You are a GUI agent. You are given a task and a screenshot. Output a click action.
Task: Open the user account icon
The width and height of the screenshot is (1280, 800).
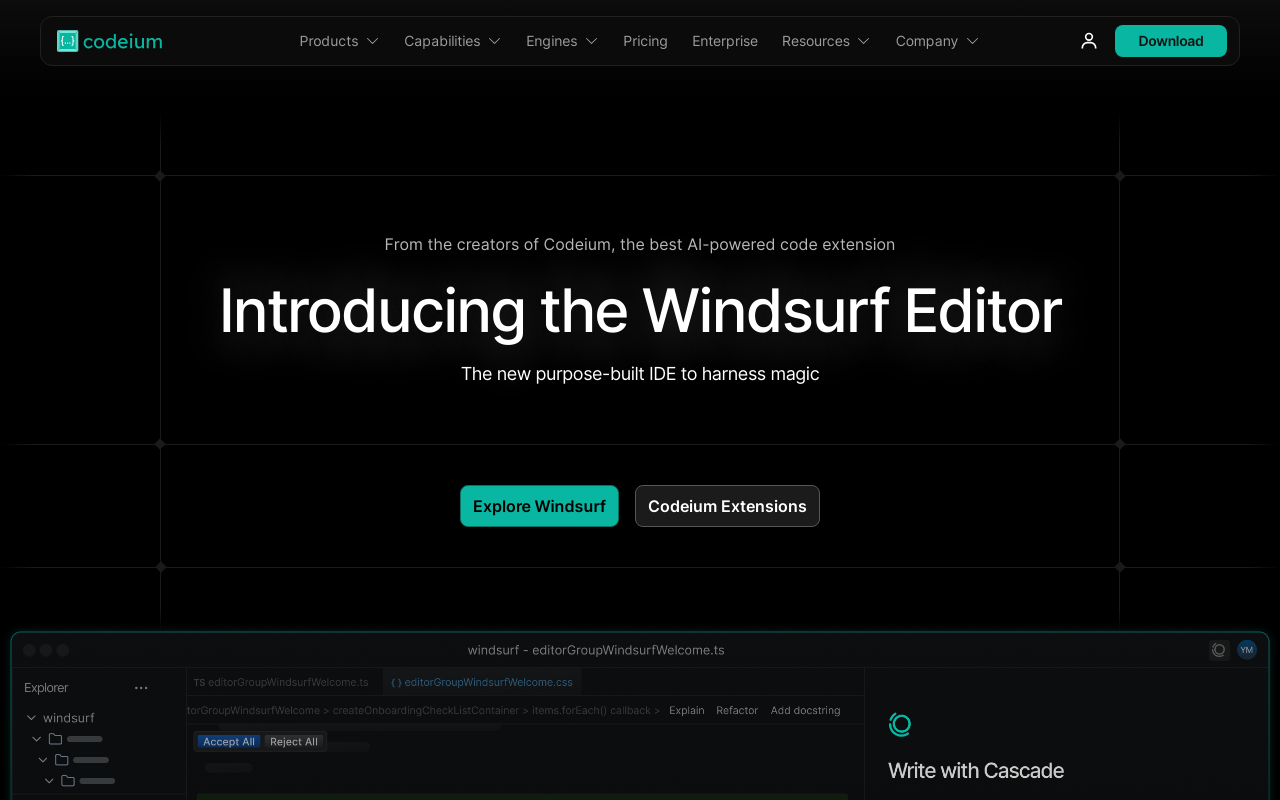coord(1089,41)
